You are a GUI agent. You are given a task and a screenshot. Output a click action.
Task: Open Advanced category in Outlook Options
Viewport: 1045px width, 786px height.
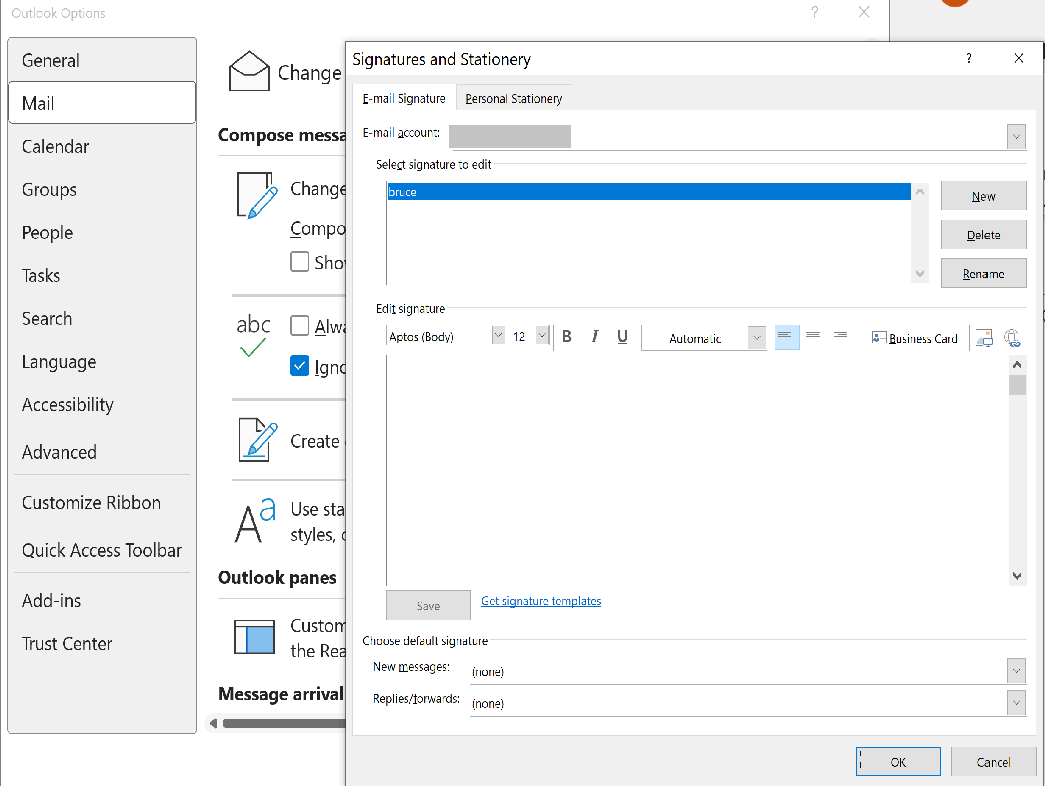click(102, 452)
